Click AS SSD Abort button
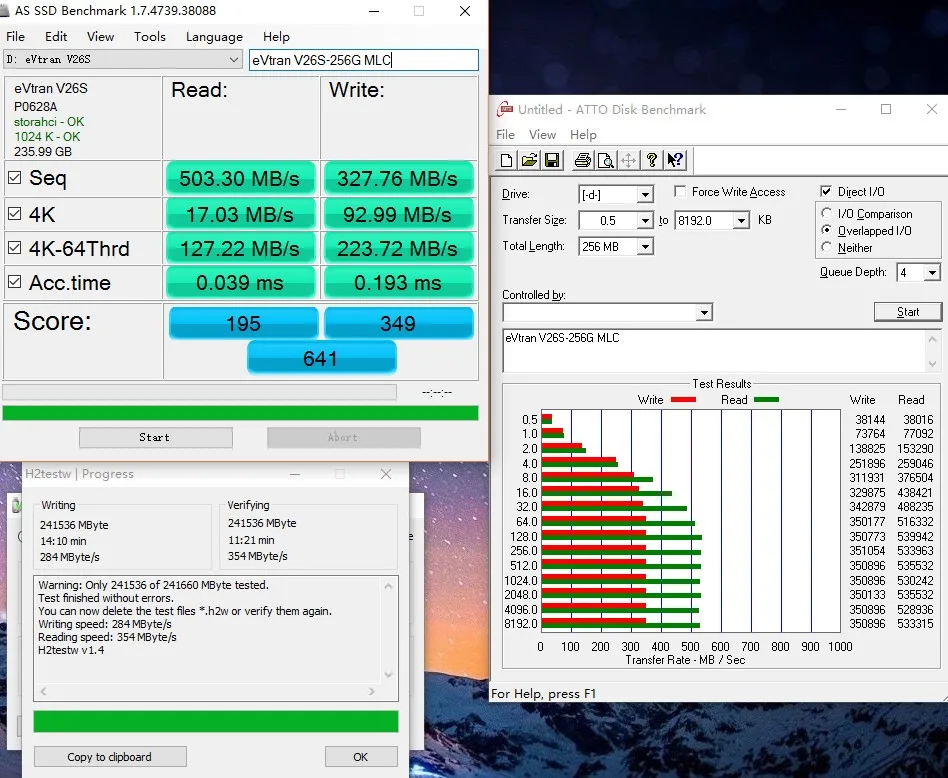948x778 pixels. [343, 438]
